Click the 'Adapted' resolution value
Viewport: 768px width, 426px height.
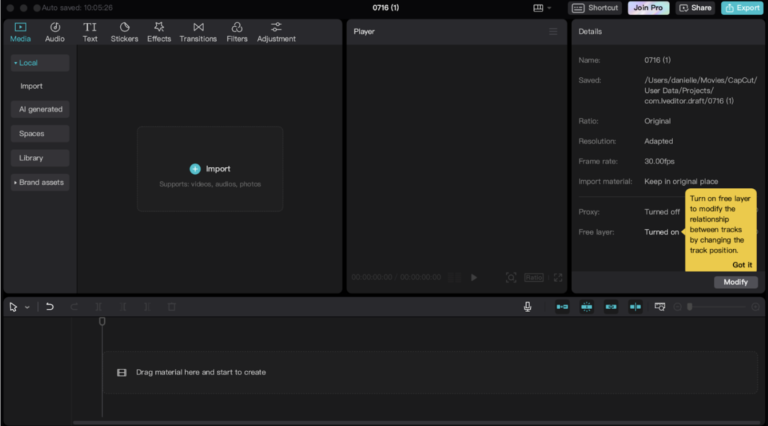(658, 141)
